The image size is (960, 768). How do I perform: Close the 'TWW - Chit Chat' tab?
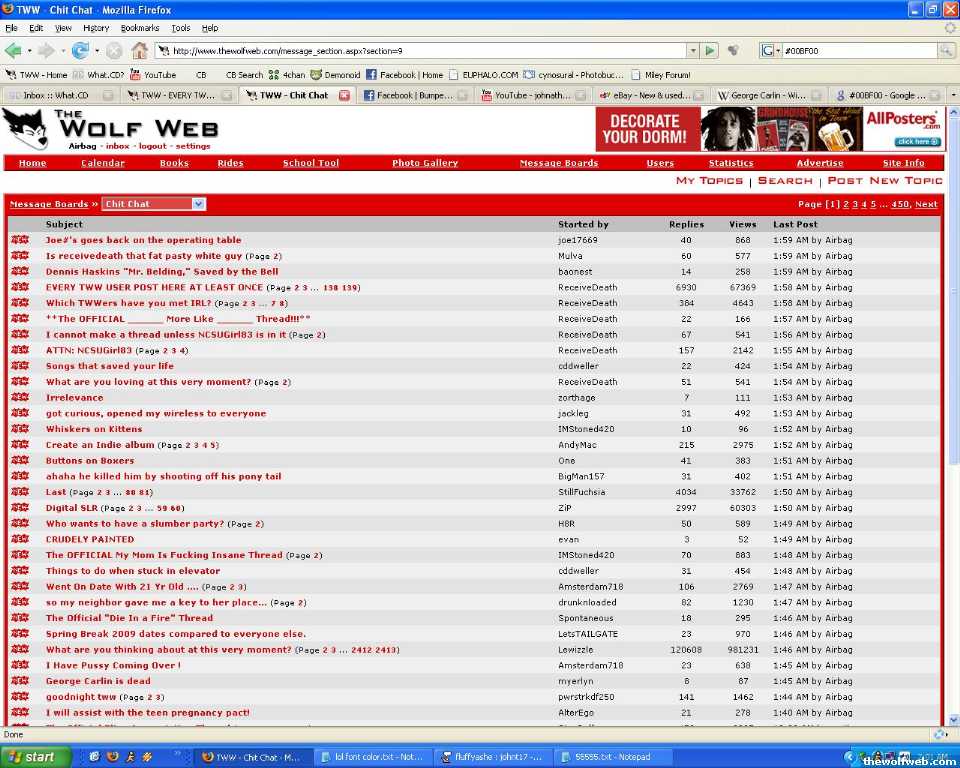pos(344,95)
